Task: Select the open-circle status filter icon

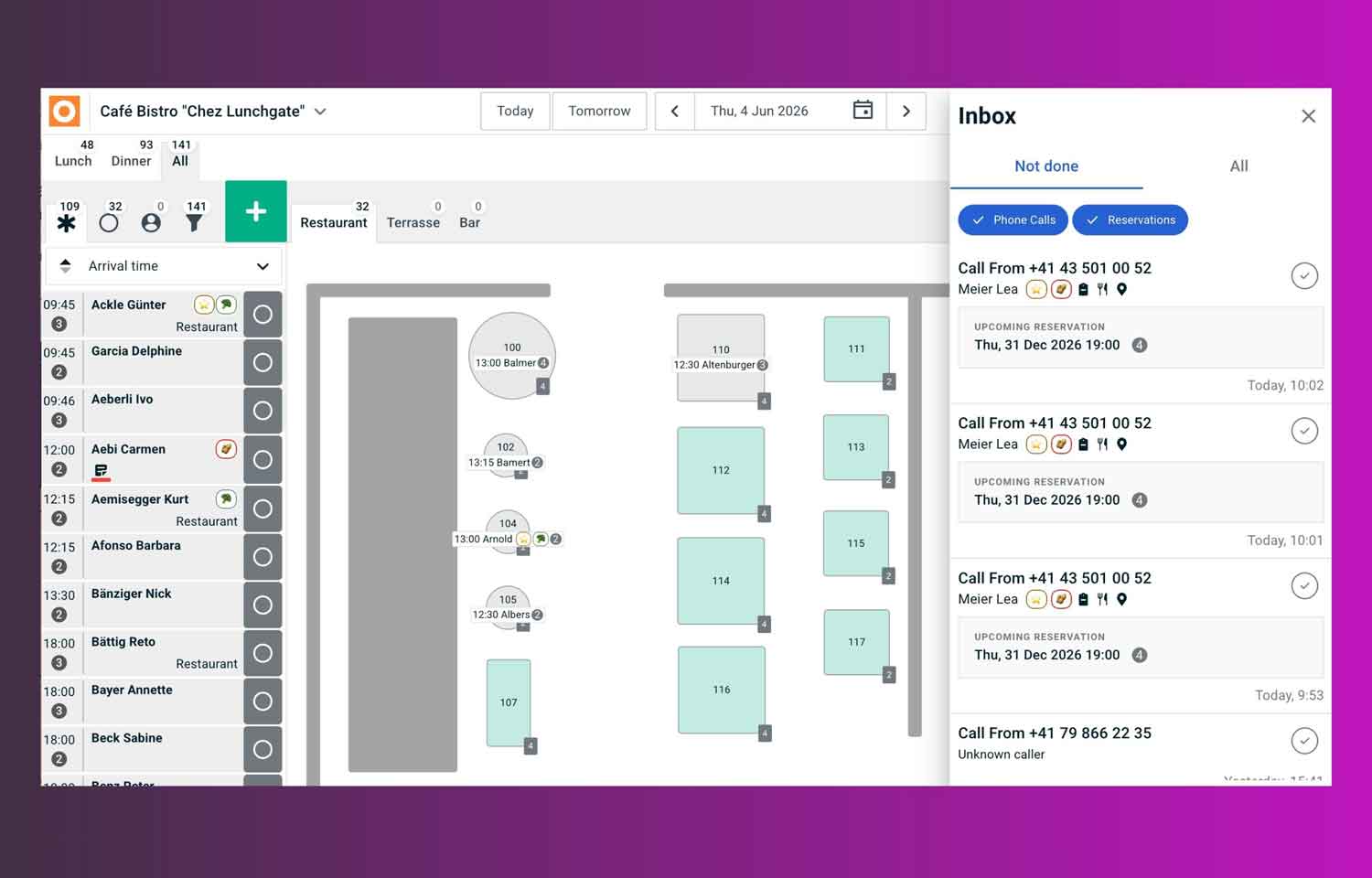Action: point(109,223)
